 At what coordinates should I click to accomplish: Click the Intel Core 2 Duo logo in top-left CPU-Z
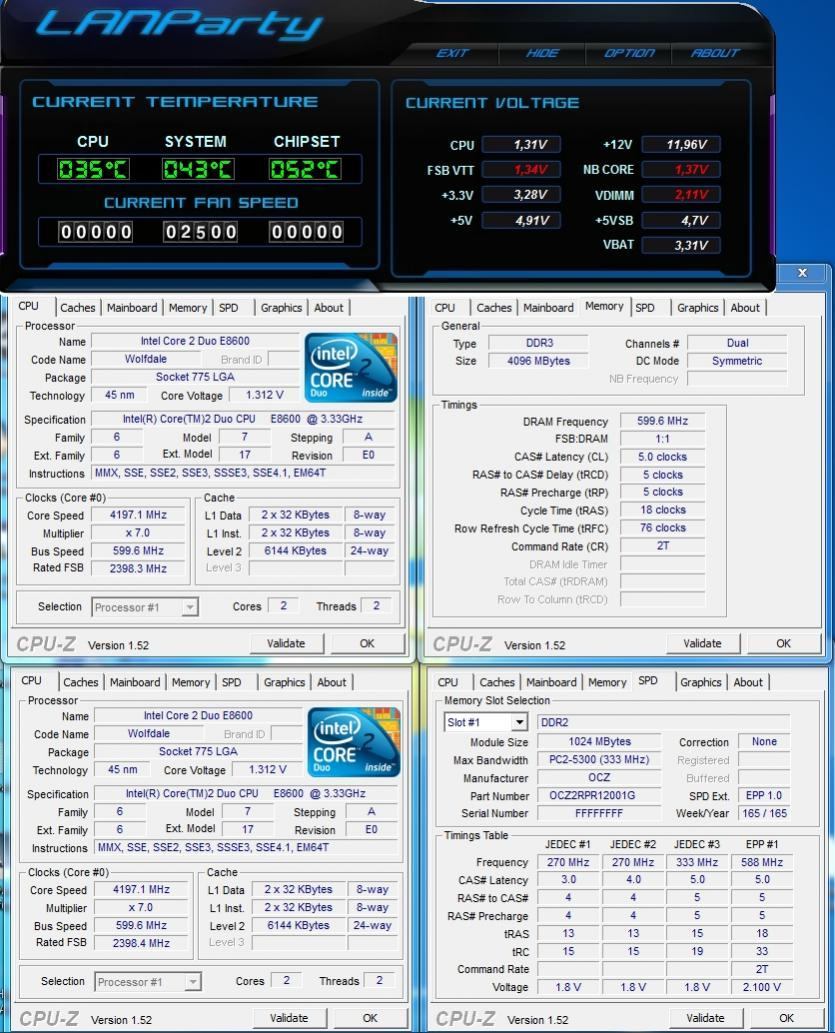pos(350,368)
